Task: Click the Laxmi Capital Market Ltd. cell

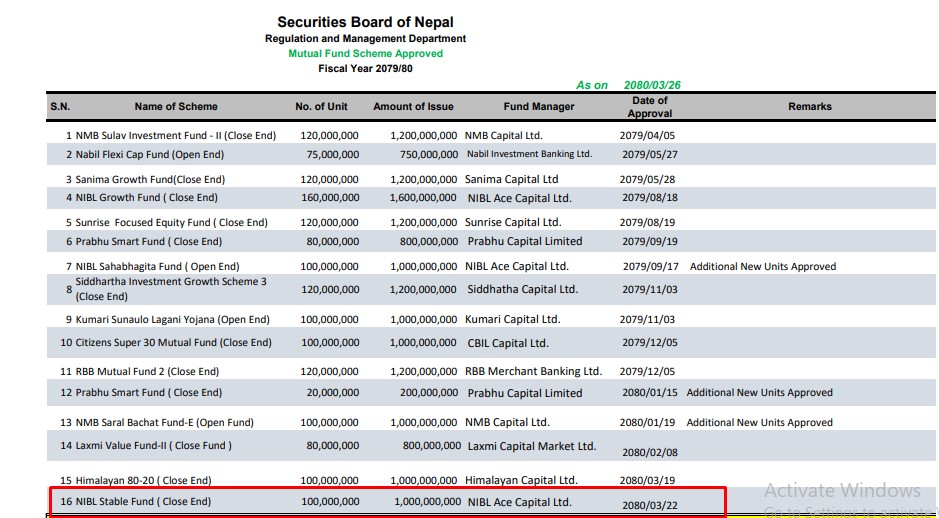Action: tap(531, 446)
